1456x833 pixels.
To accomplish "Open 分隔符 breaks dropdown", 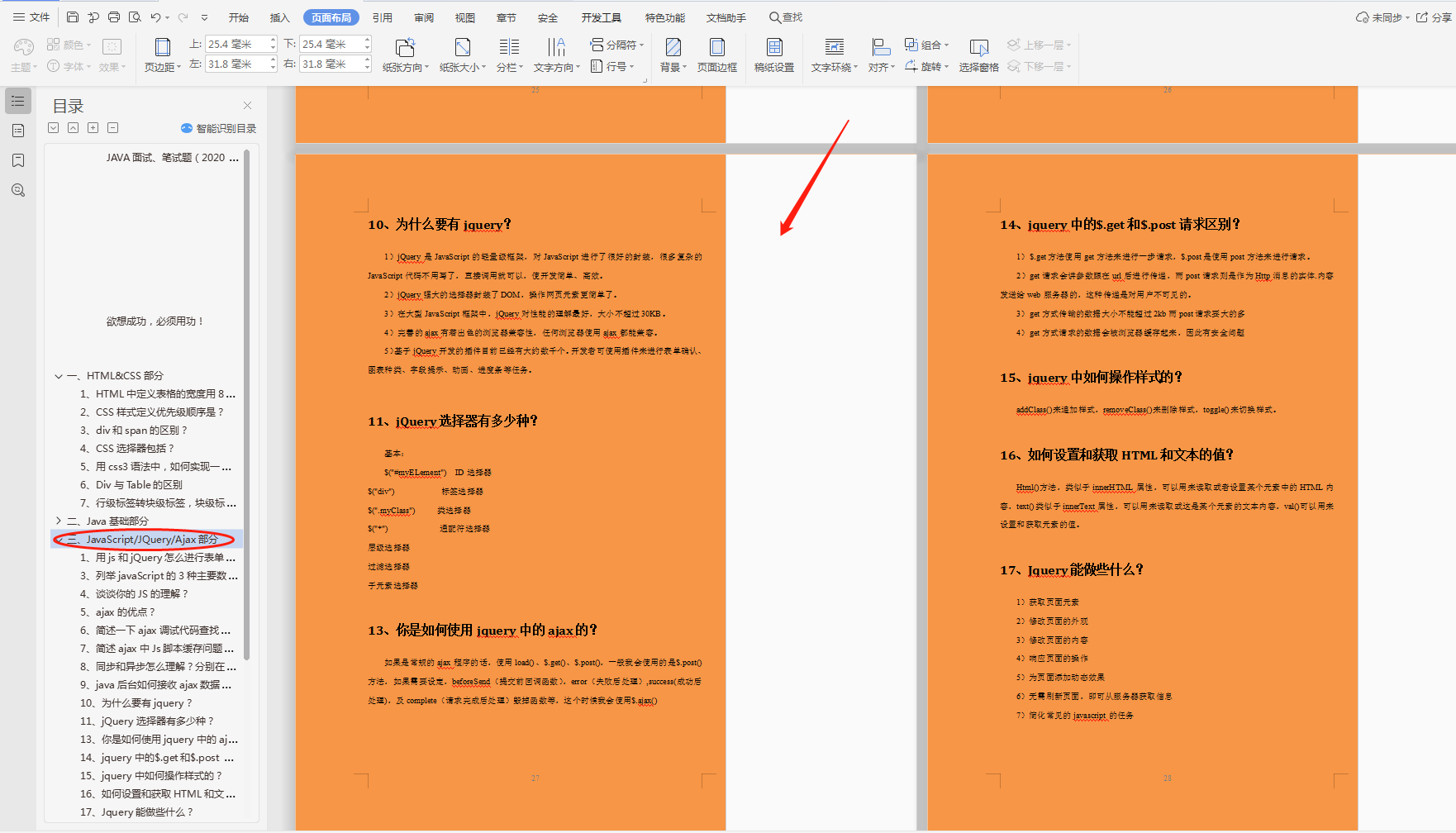I will tap(616, 45).
